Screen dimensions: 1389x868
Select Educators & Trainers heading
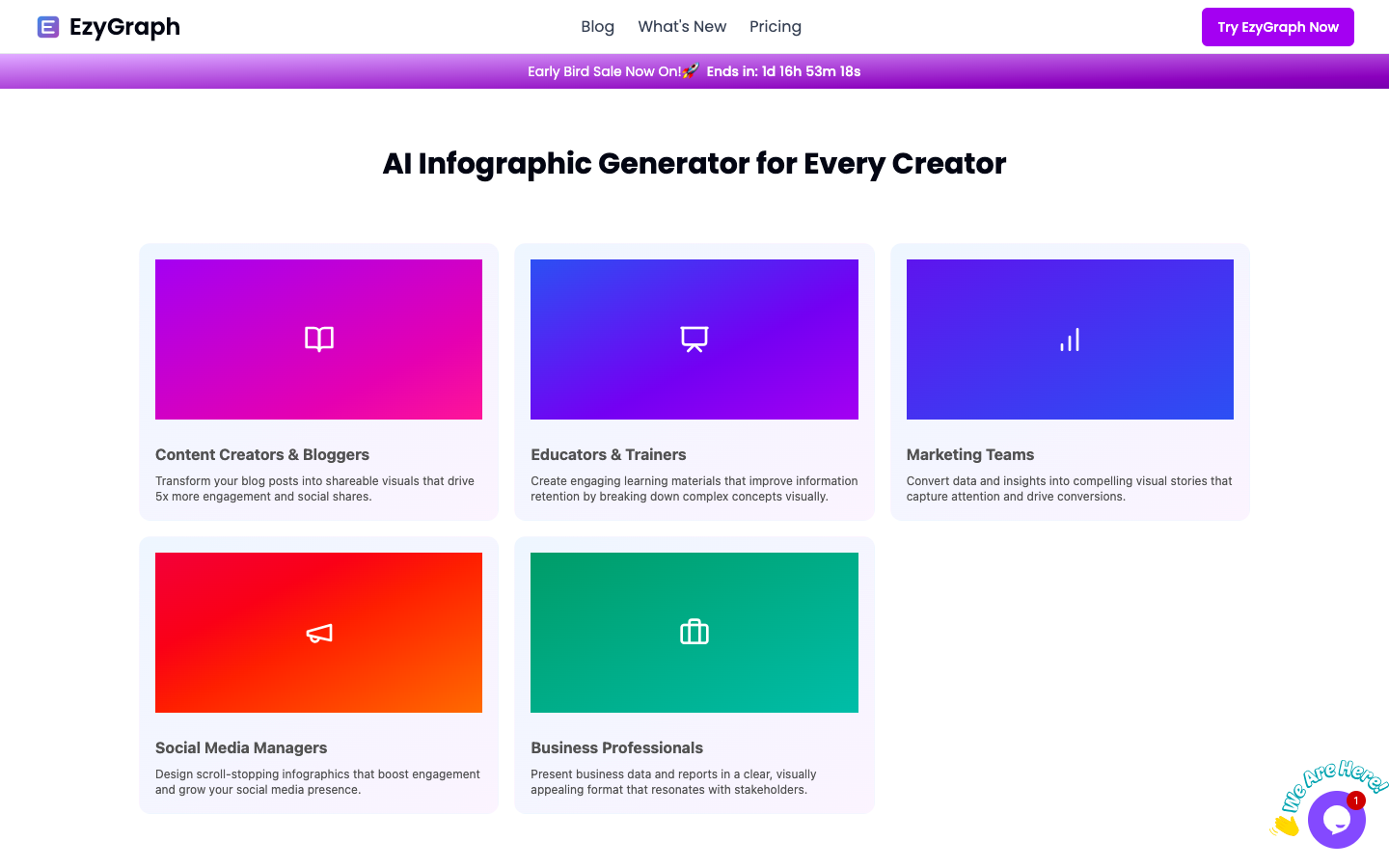tap(609, 454)
